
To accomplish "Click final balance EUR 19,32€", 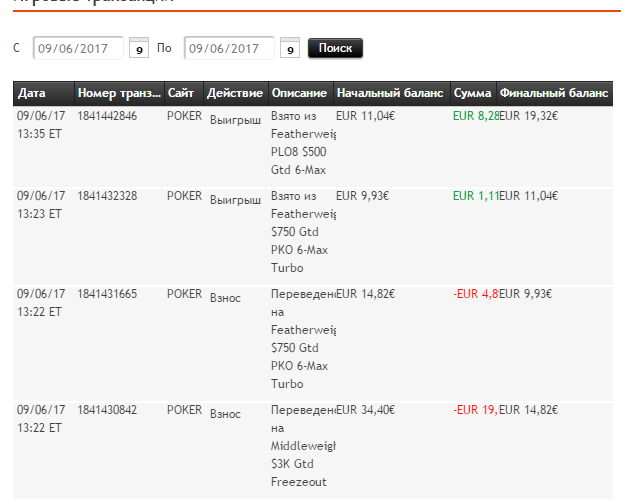I will click(x=528, y=116).
